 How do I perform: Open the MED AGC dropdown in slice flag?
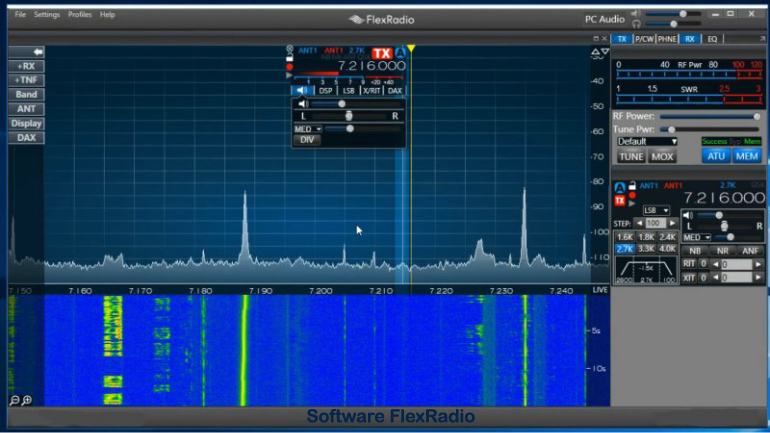pos(307,129)
